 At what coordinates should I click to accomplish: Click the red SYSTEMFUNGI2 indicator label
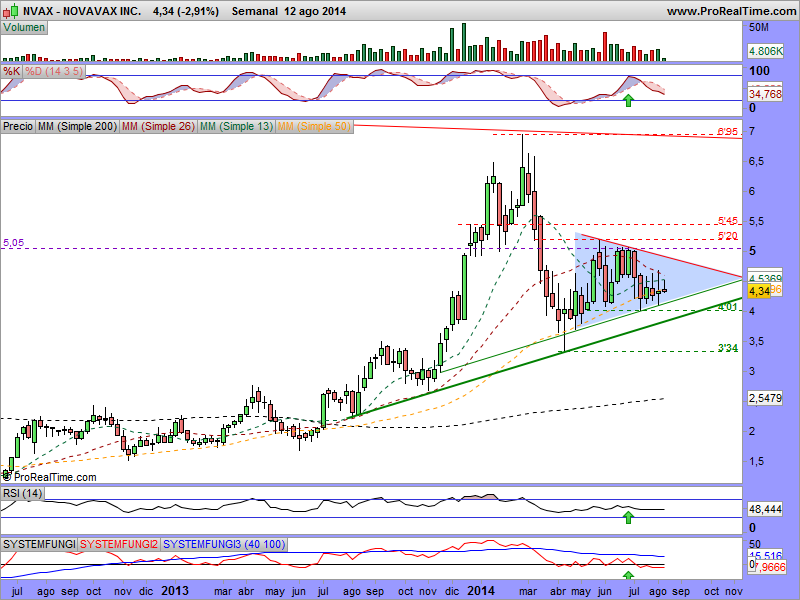point(118,544)
